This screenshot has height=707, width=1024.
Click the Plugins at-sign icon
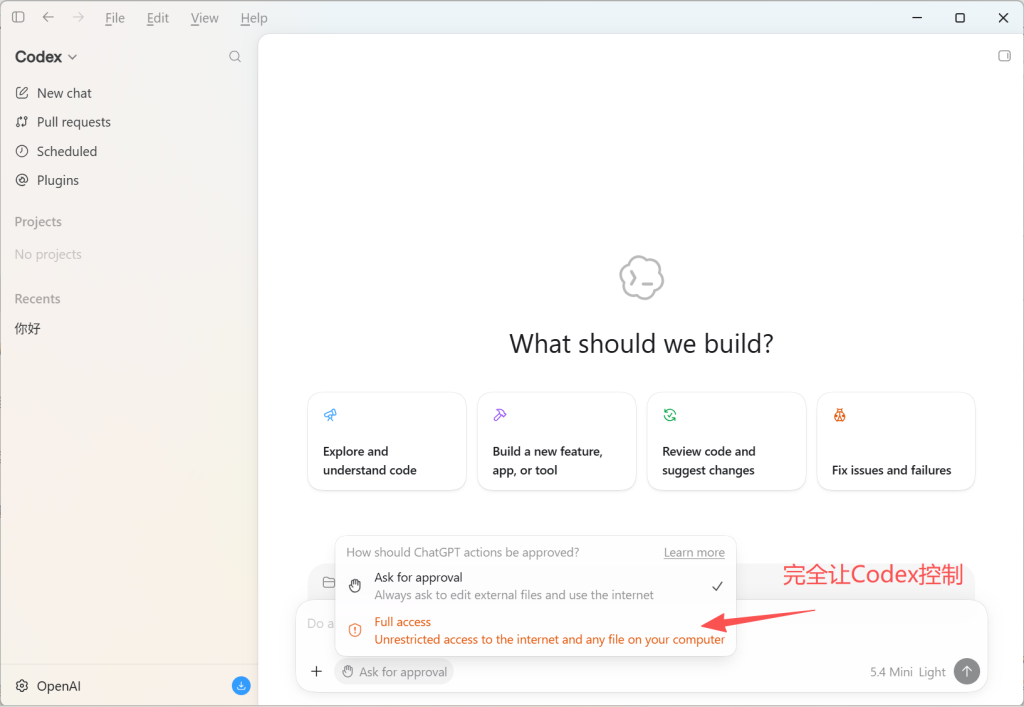(x=22, y=180)
